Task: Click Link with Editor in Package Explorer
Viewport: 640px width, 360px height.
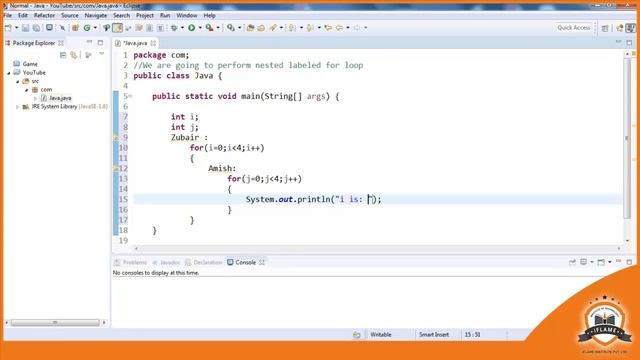Action: click(73, 55)
